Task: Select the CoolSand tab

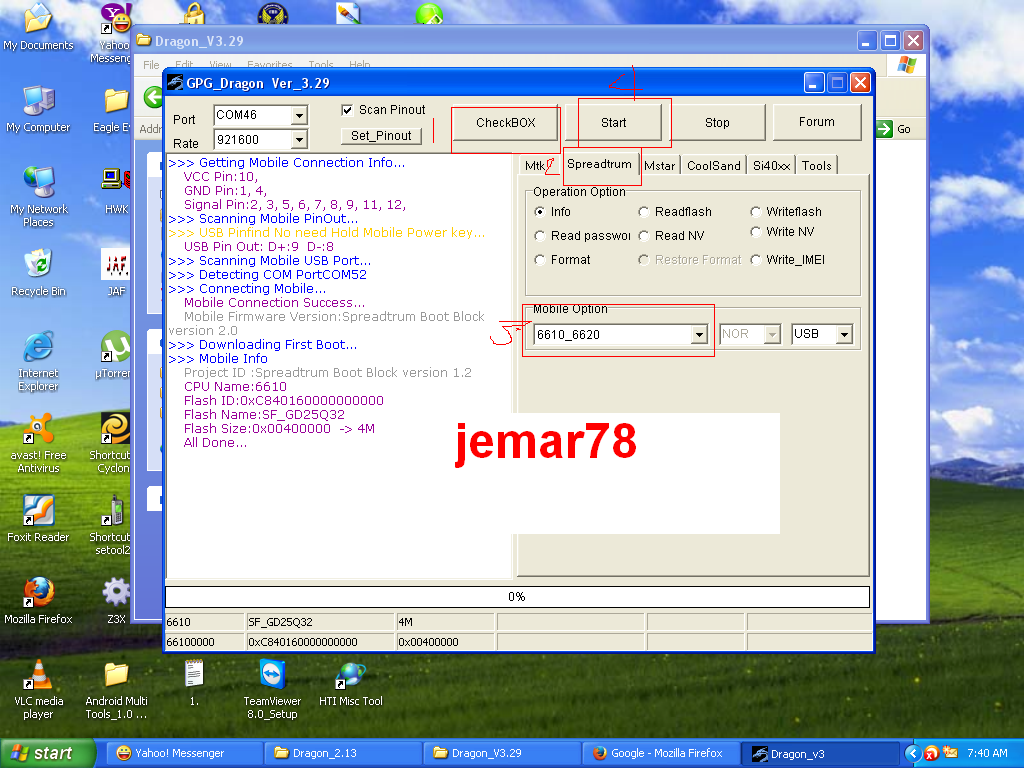Action: click(x=713, y=165)
